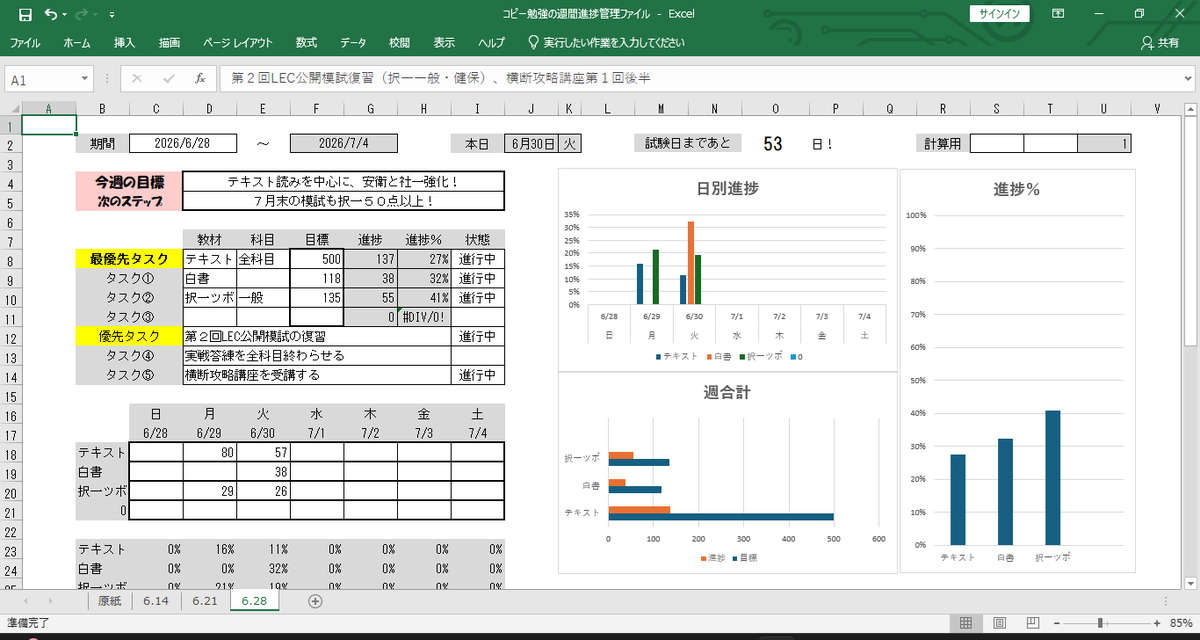Click the formula bar cancel X icon
Viewport: 1200px width, 640px height.
pyautogui.click(x=137, y=78)
